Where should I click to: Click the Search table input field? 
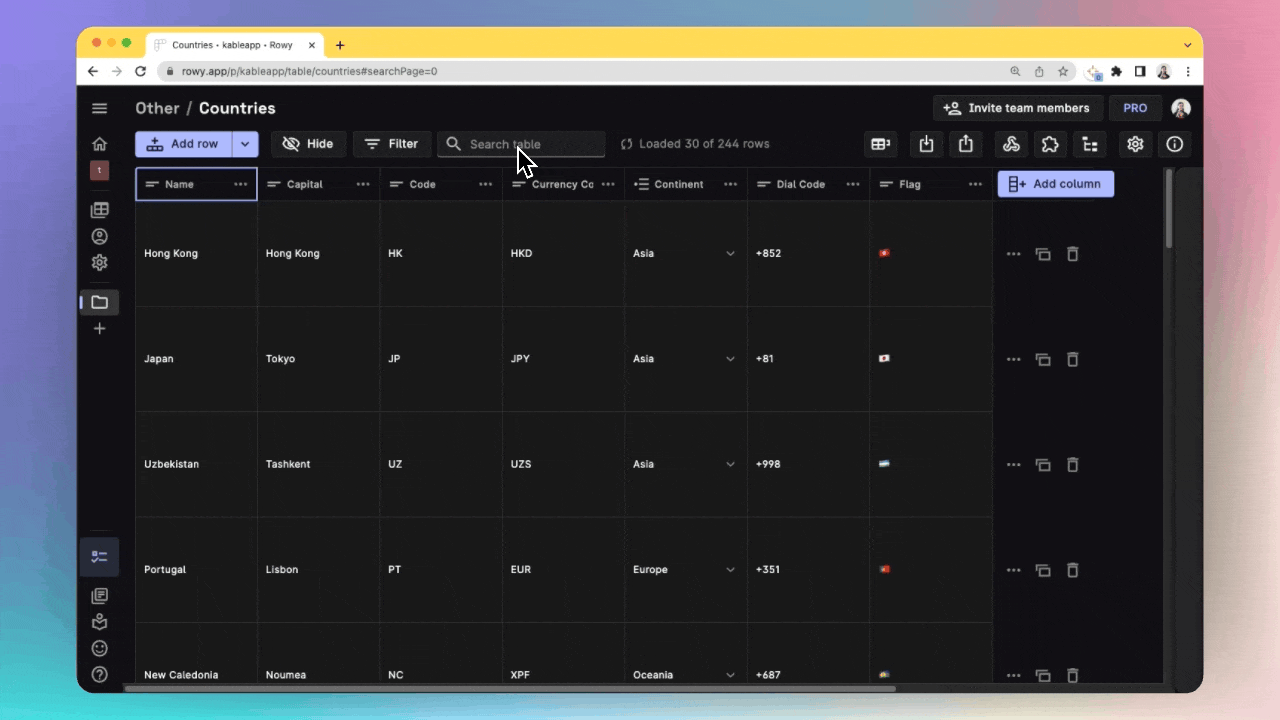(530, 144)
